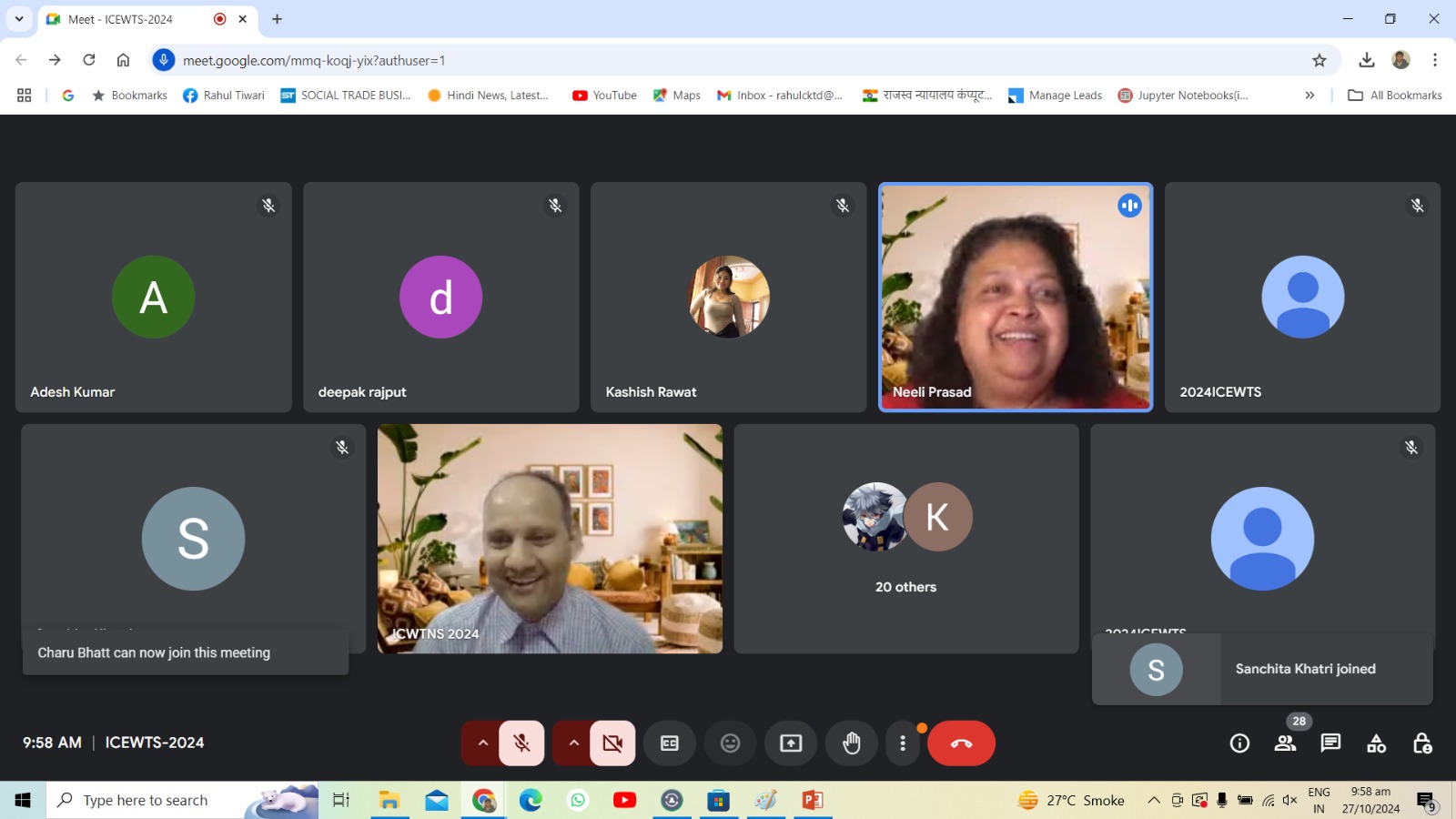Open audio settings arrow beside microphone
The image size is (1456, 819).
(482, 743)
